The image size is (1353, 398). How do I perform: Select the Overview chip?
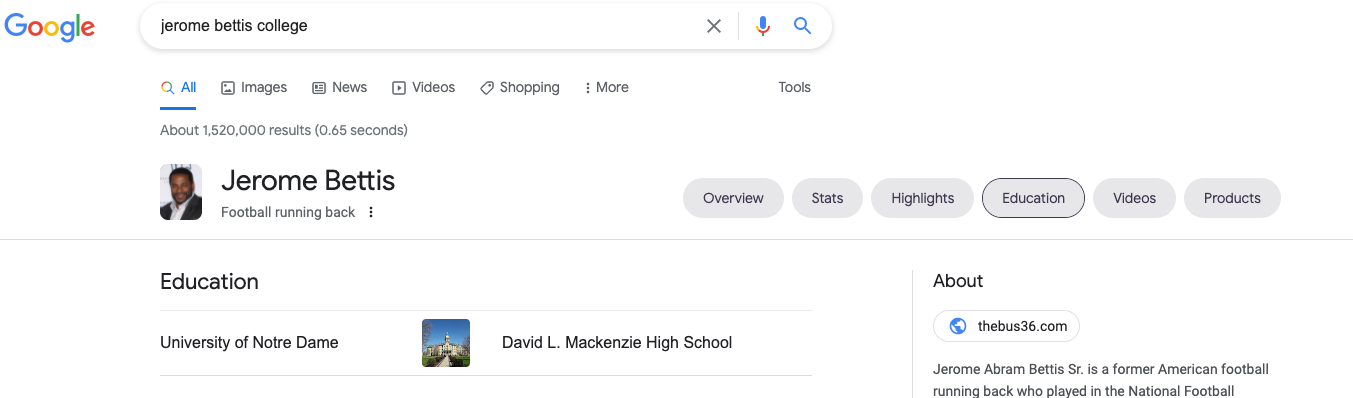tap(733, 198)
